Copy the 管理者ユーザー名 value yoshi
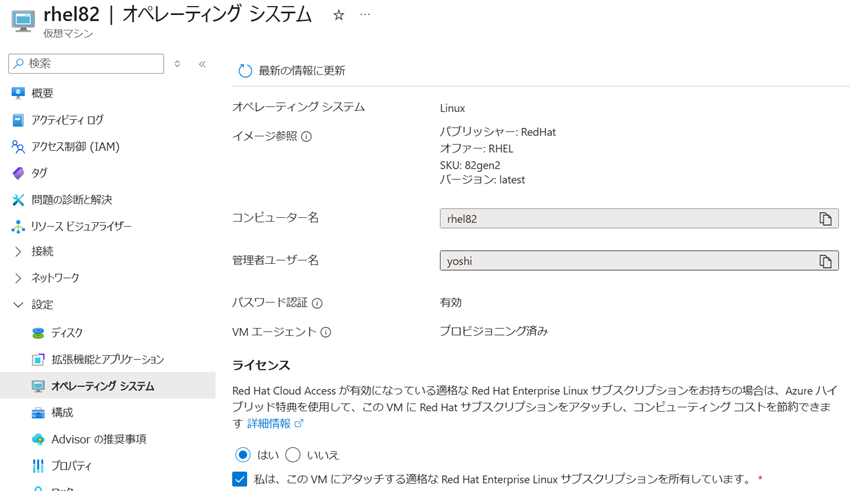Image resolution: width=850 pixels, height=491 pixels. click(825, 261)
